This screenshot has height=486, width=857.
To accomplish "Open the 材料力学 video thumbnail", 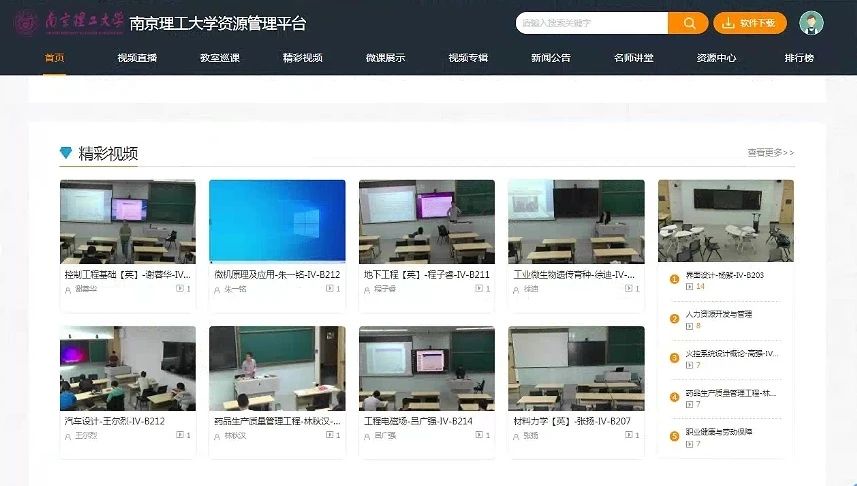I will coord(575,368).
